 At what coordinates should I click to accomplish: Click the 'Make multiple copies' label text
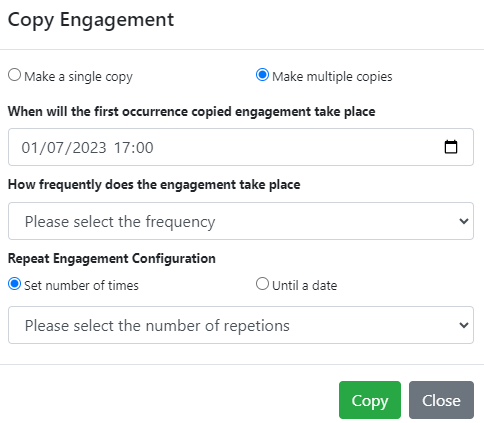(x=332, y=77)
